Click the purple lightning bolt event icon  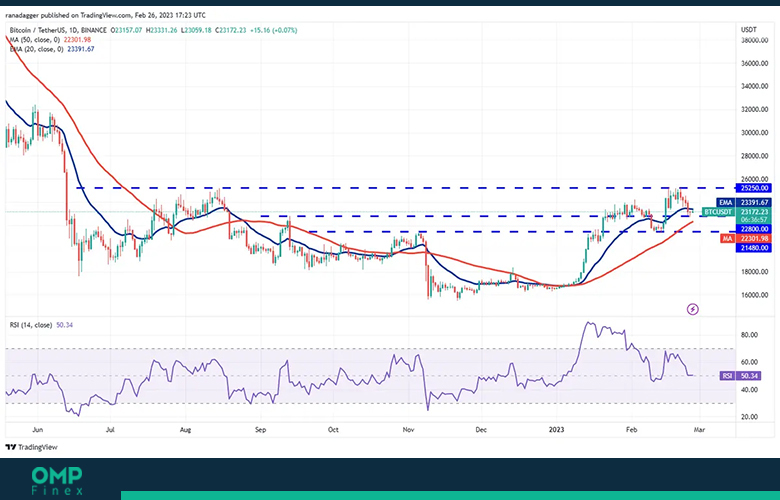pos(692,309)
